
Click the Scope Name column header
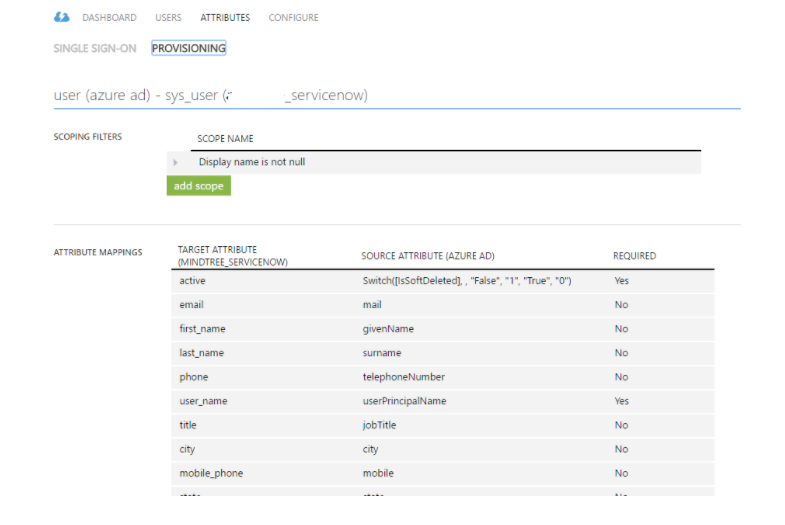pos(225,139)
